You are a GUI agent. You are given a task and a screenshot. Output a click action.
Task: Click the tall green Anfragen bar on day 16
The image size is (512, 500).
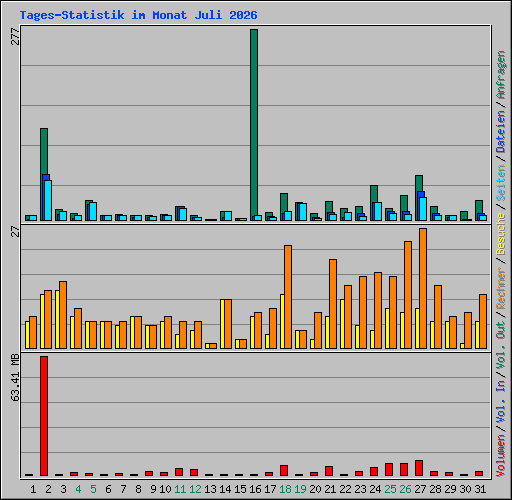click(x=254, y=125)
